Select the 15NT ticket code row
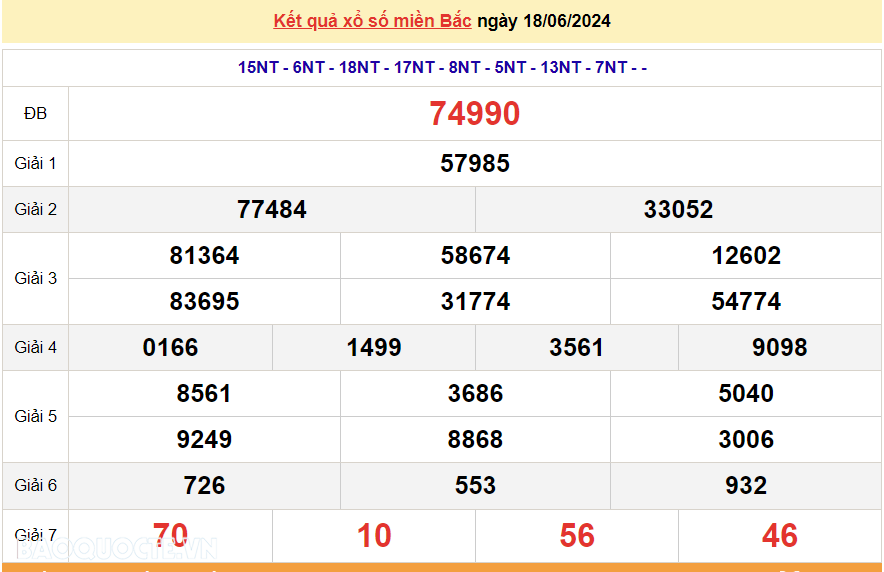The height and width of the screenshot is (572, 884). click(x=442, y=67)
